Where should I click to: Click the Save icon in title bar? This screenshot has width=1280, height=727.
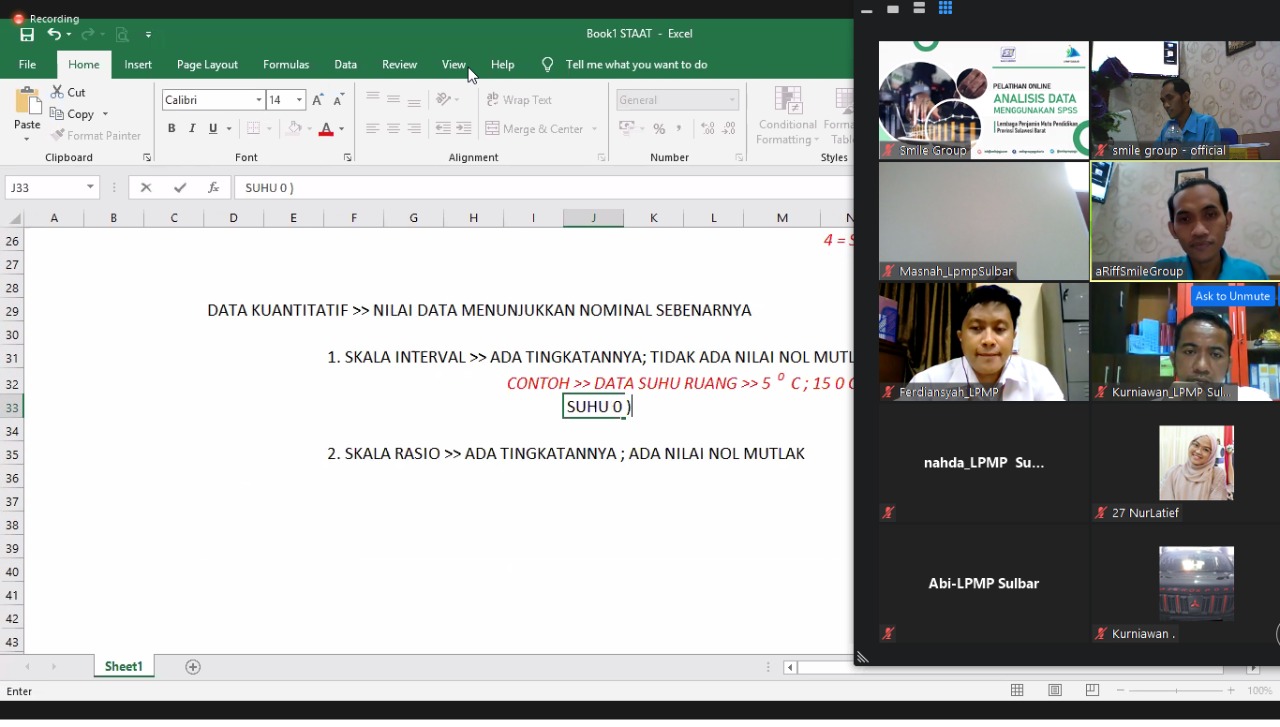(x=27, y=34)
